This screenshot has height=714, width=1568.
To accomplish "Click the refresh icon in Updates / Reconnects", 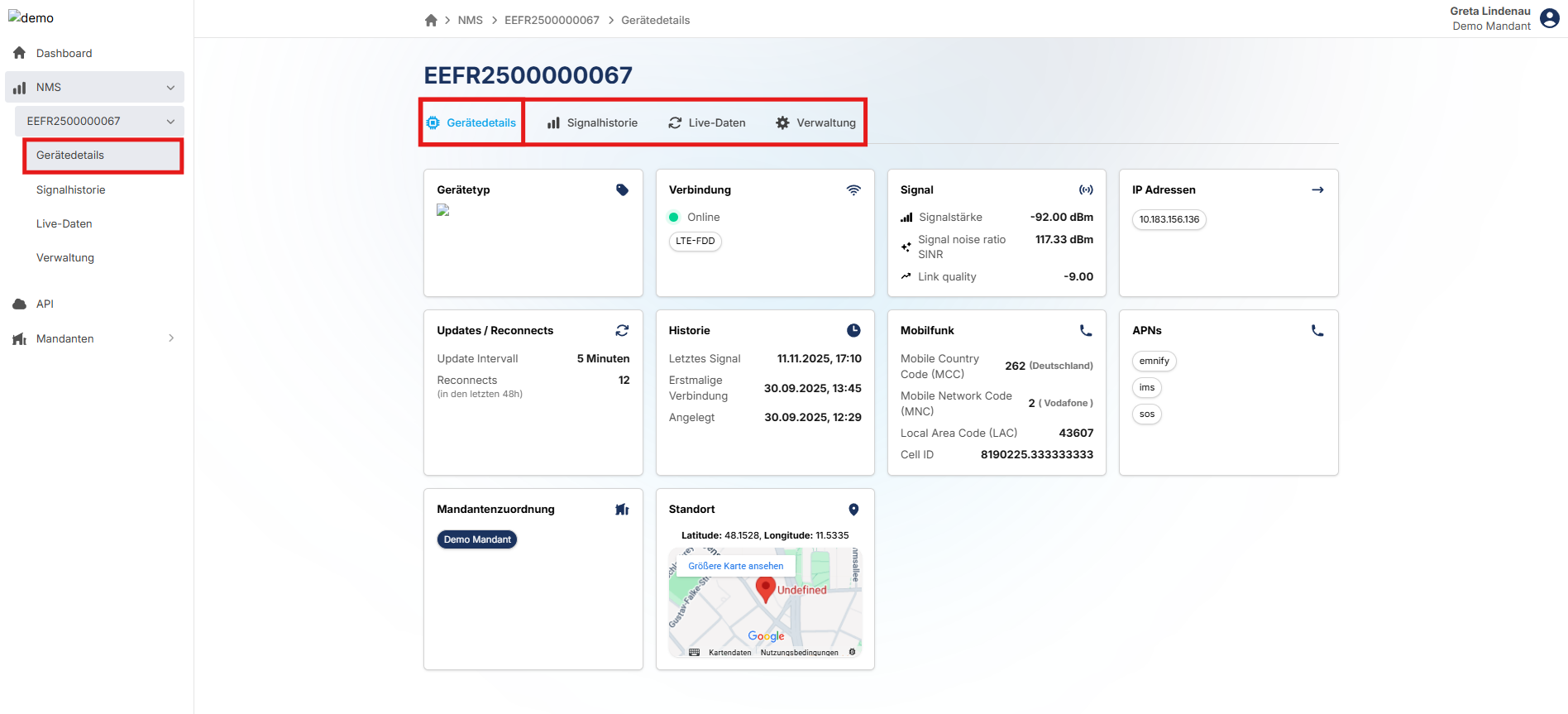I will [x=622, y=331].
